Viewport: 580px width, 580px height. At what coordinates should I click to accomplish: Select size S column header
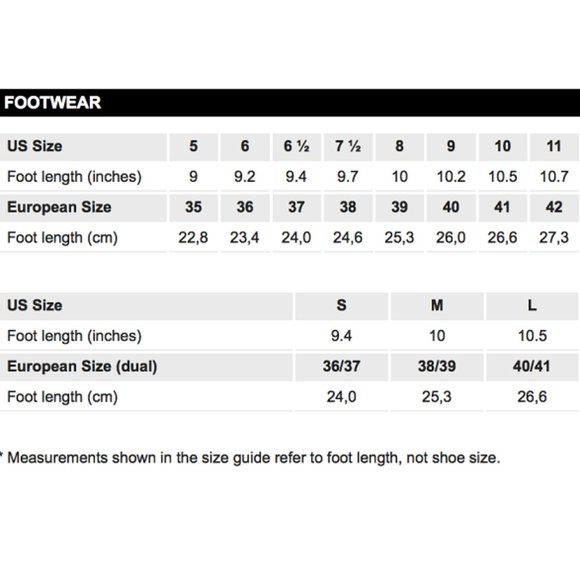pos(341,306)
